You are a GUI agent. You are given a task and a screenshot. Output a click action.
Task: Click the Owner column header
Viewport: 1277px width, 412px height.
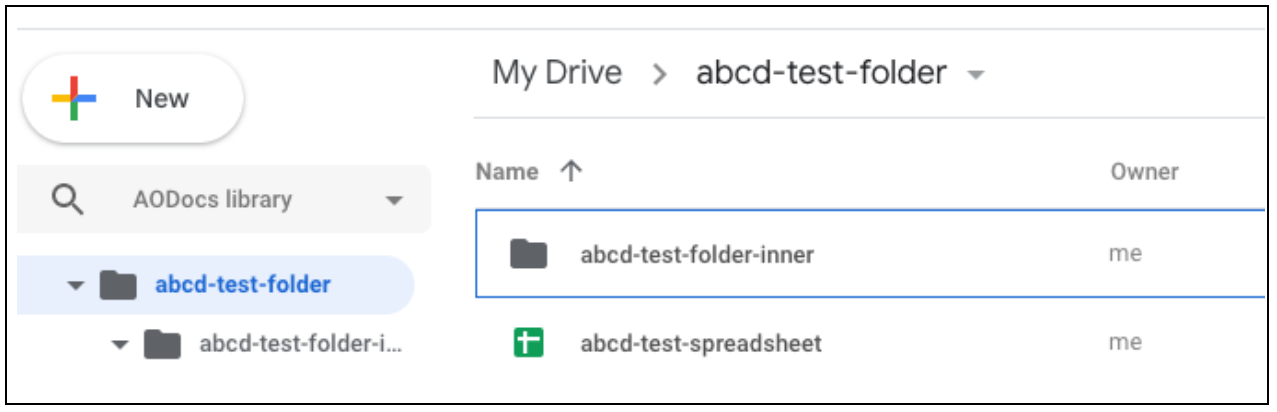click(1144, 172)
